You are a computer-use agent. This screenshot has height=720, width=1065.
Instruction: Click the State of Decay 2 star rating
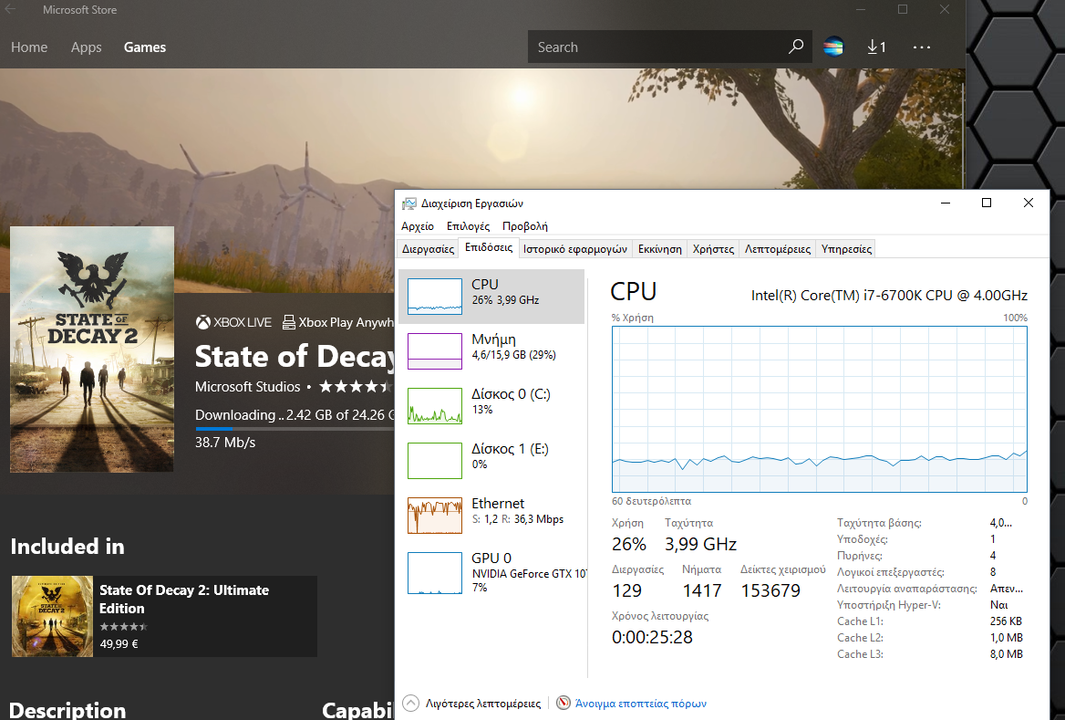click(x=357, y=386)
